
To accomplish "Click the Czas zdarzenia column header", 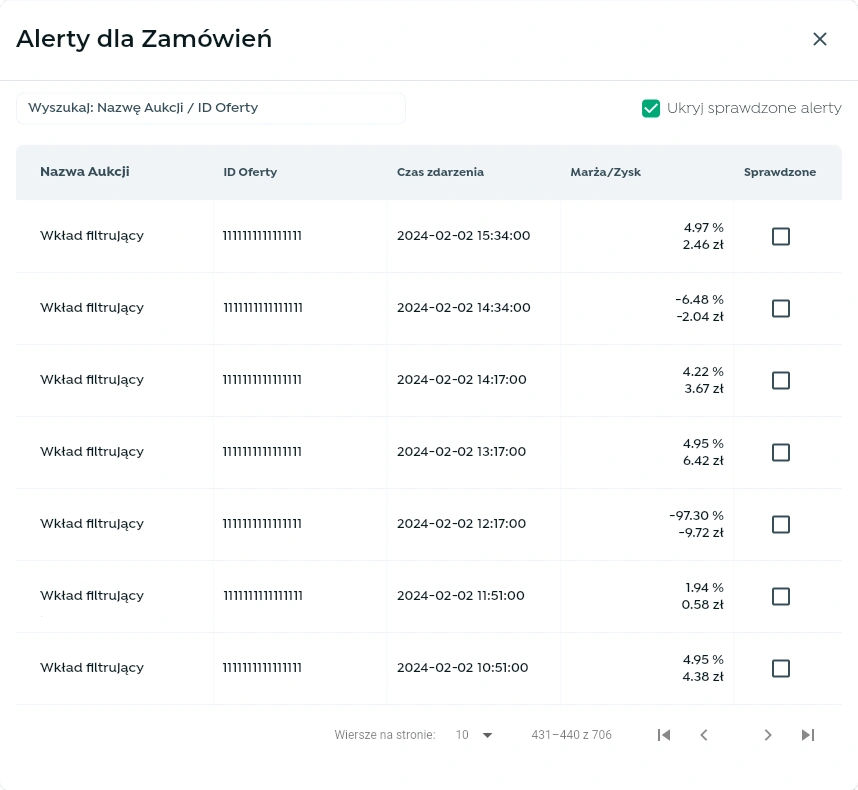I will click(x=440, y=172).
